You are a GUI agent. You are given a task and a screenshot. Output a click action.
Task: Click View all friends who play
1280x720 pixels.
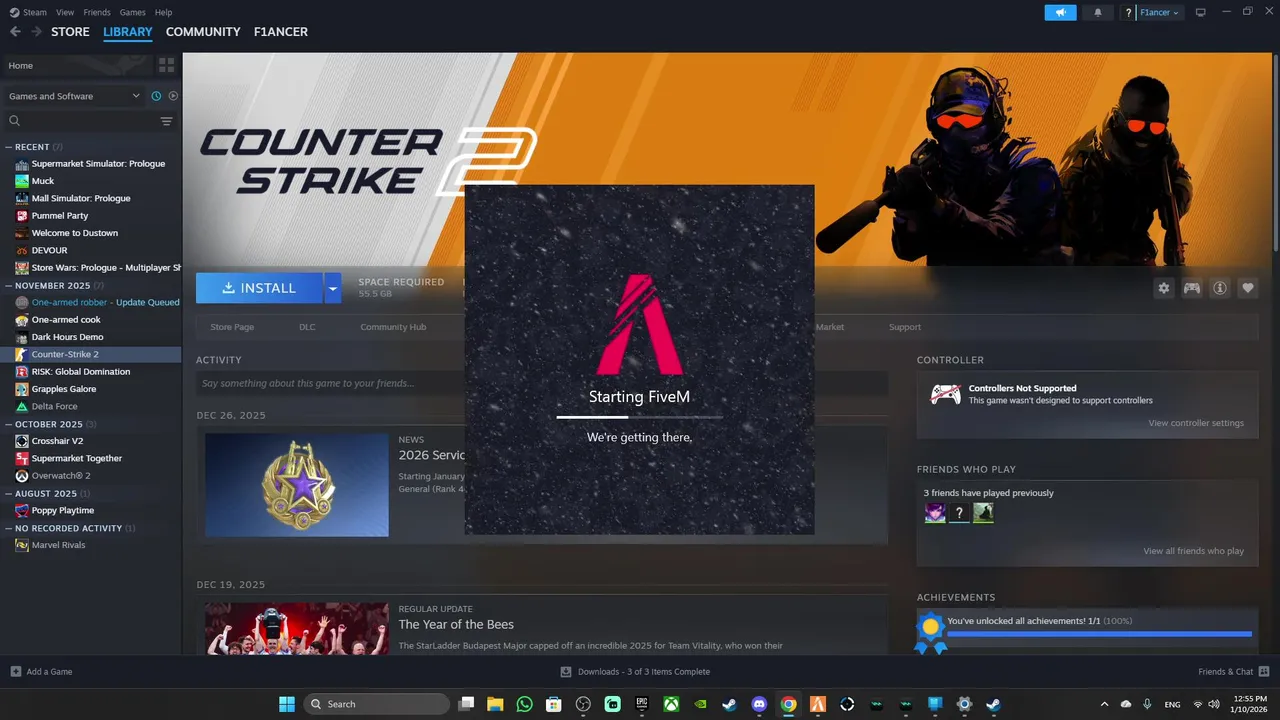[1194, 551]
